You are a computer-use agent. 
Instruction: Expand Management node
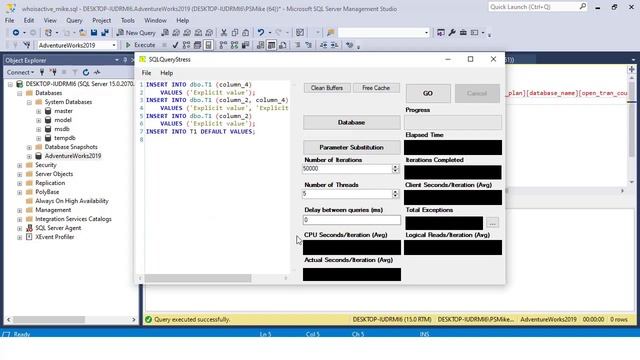20,210
